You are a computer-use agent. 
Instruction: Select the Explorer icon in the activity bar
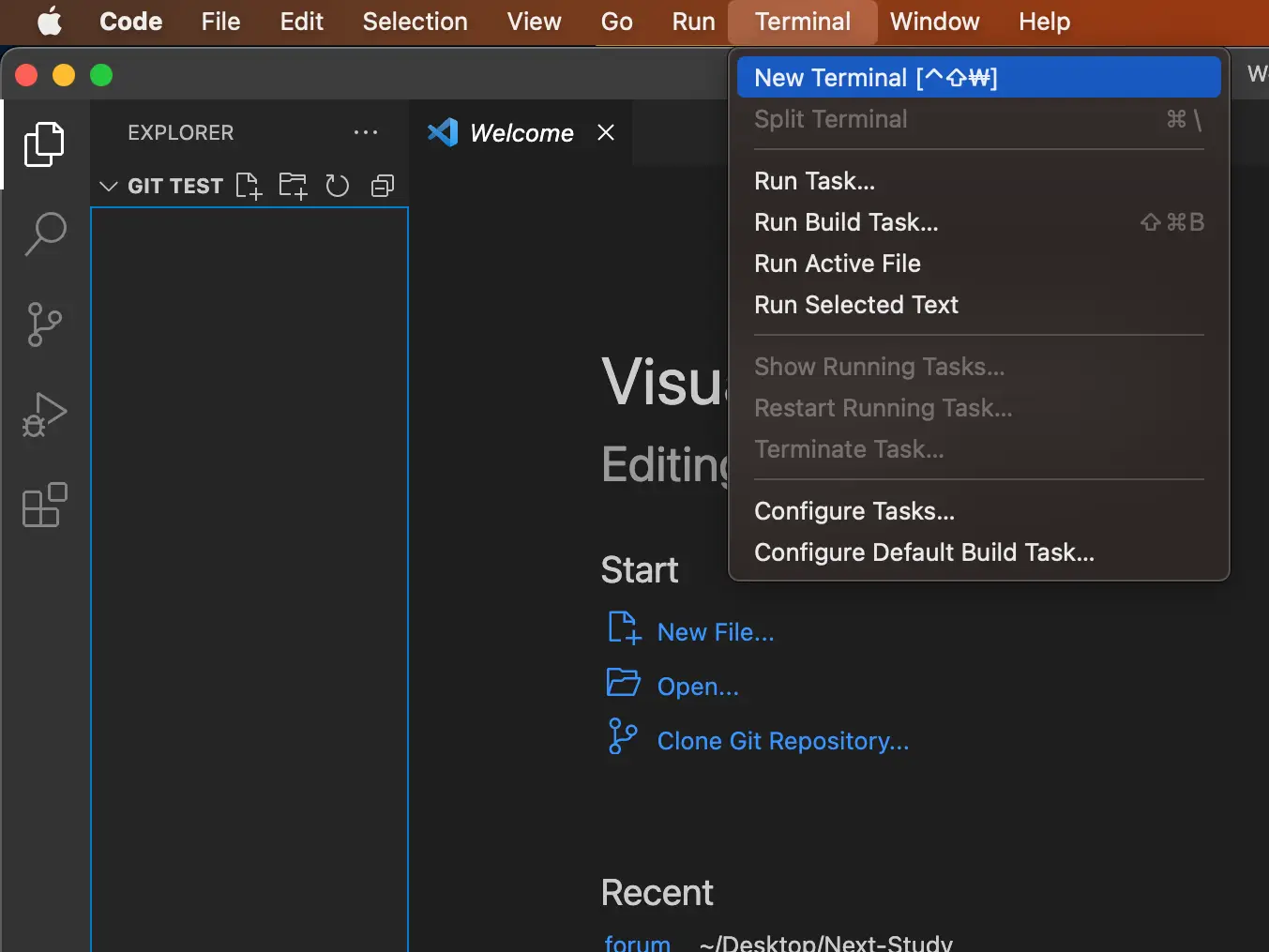pyautogui.click(x=43, y=144)
